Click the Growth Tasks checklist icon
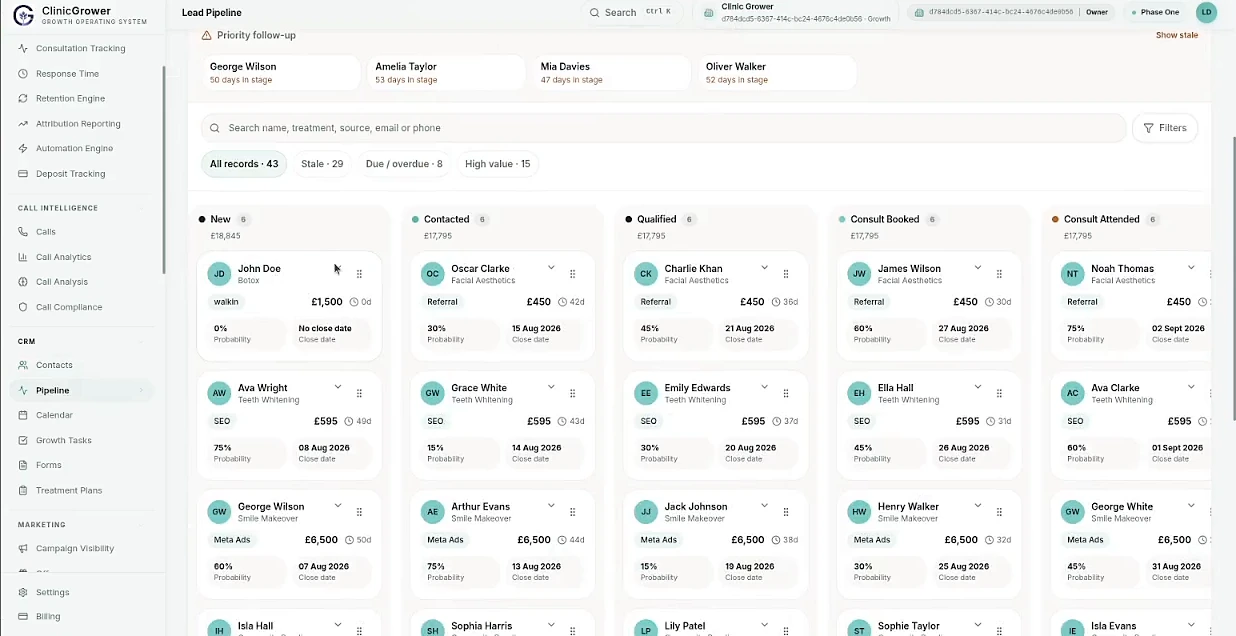Screen dimensions: 1236x636 point(23,440)
